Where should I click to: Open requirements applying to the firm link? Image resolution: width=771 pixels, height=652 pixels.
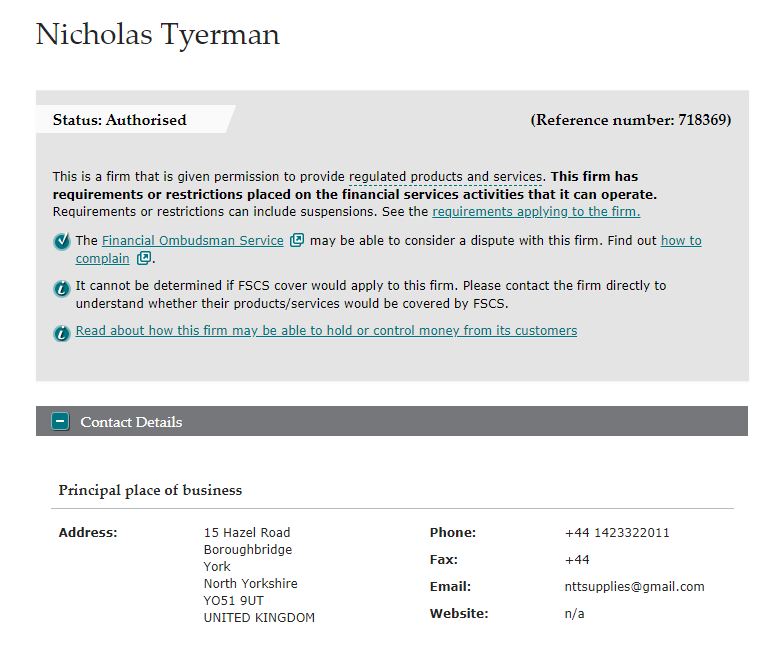point(536,211)
